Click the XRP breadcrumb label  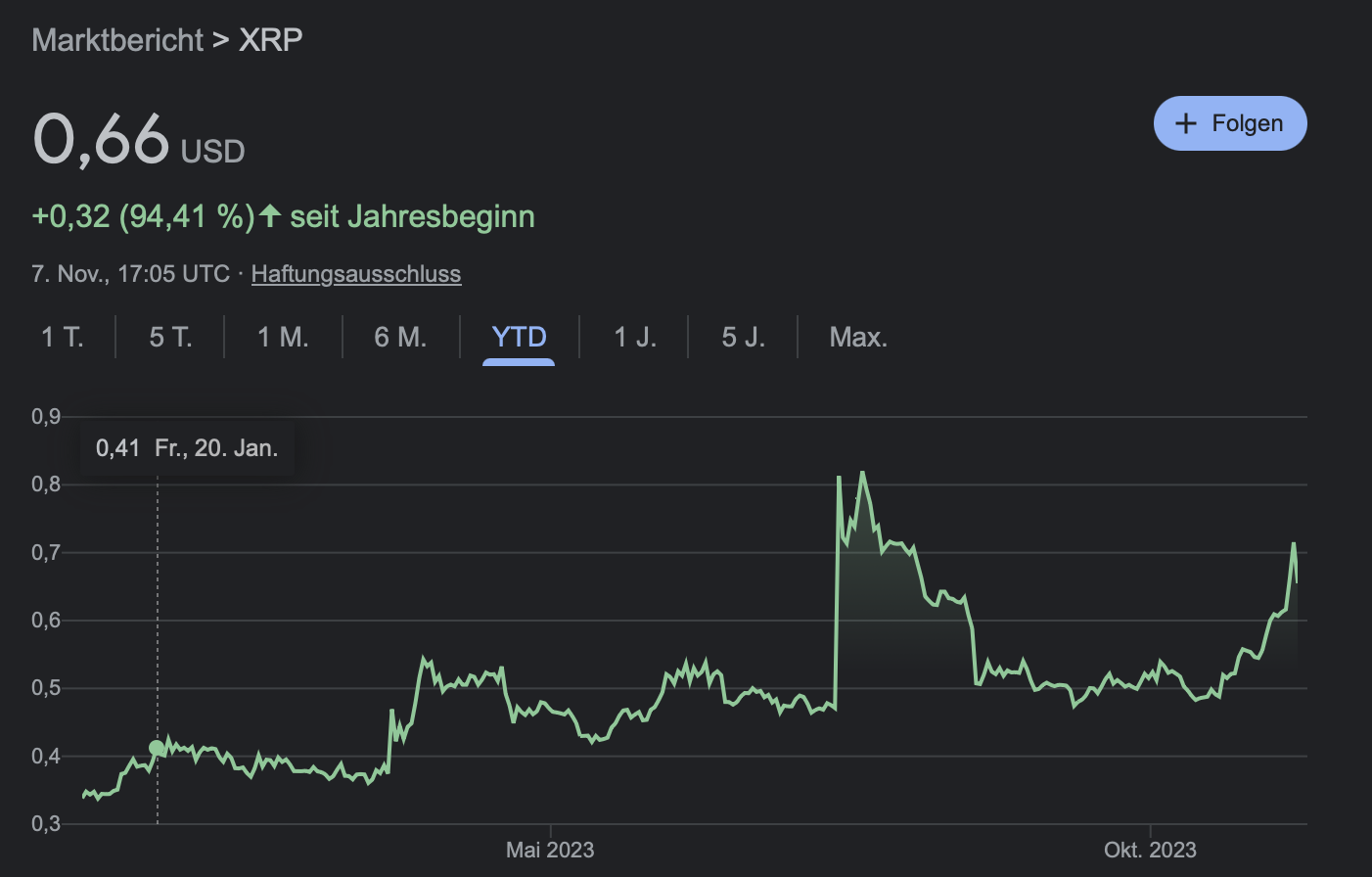(x=271, y=40)
